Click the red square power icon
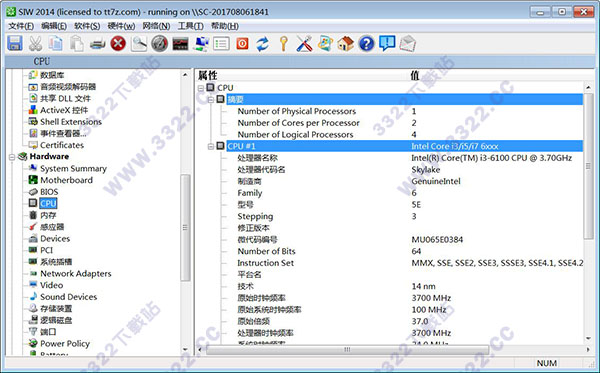Screen dimensions: 600x373 242,44
